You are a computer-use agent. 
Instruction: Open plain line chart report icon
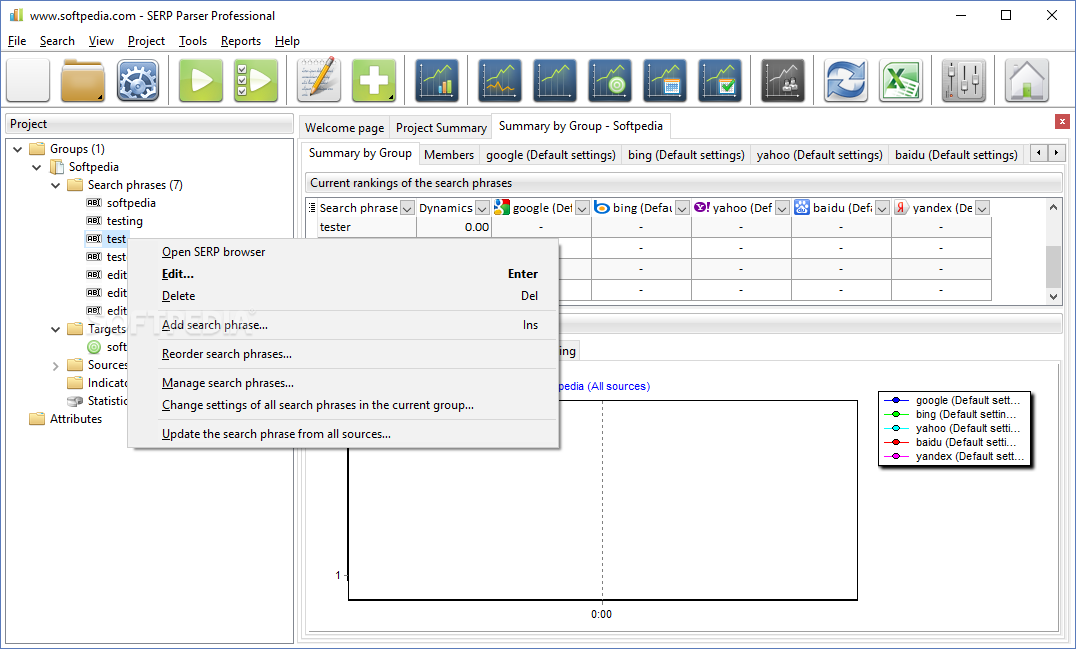coord(554,80)
